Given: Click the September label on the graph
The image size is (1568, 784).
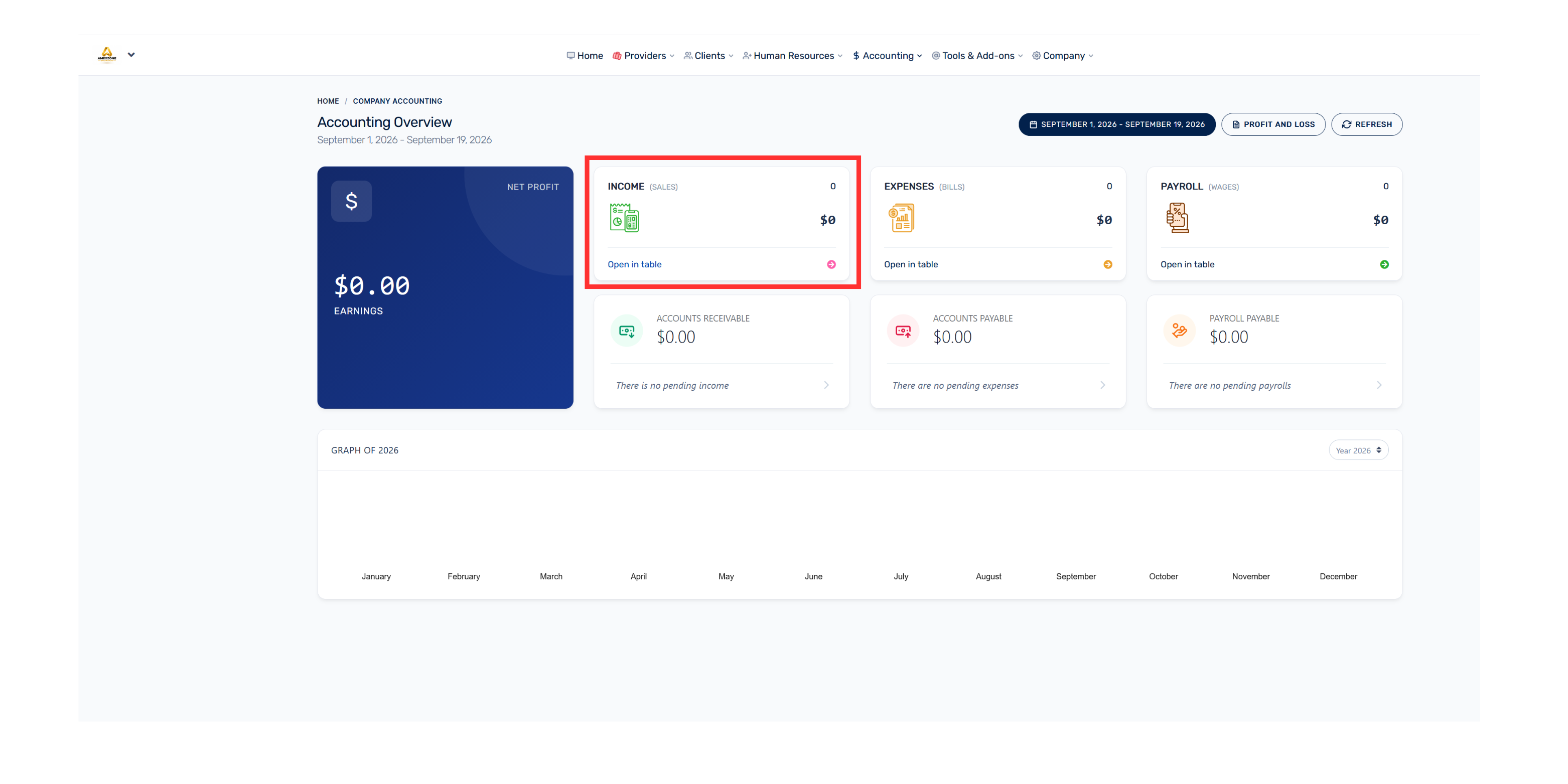Looking at the screenshot, I should point(1076,576).
